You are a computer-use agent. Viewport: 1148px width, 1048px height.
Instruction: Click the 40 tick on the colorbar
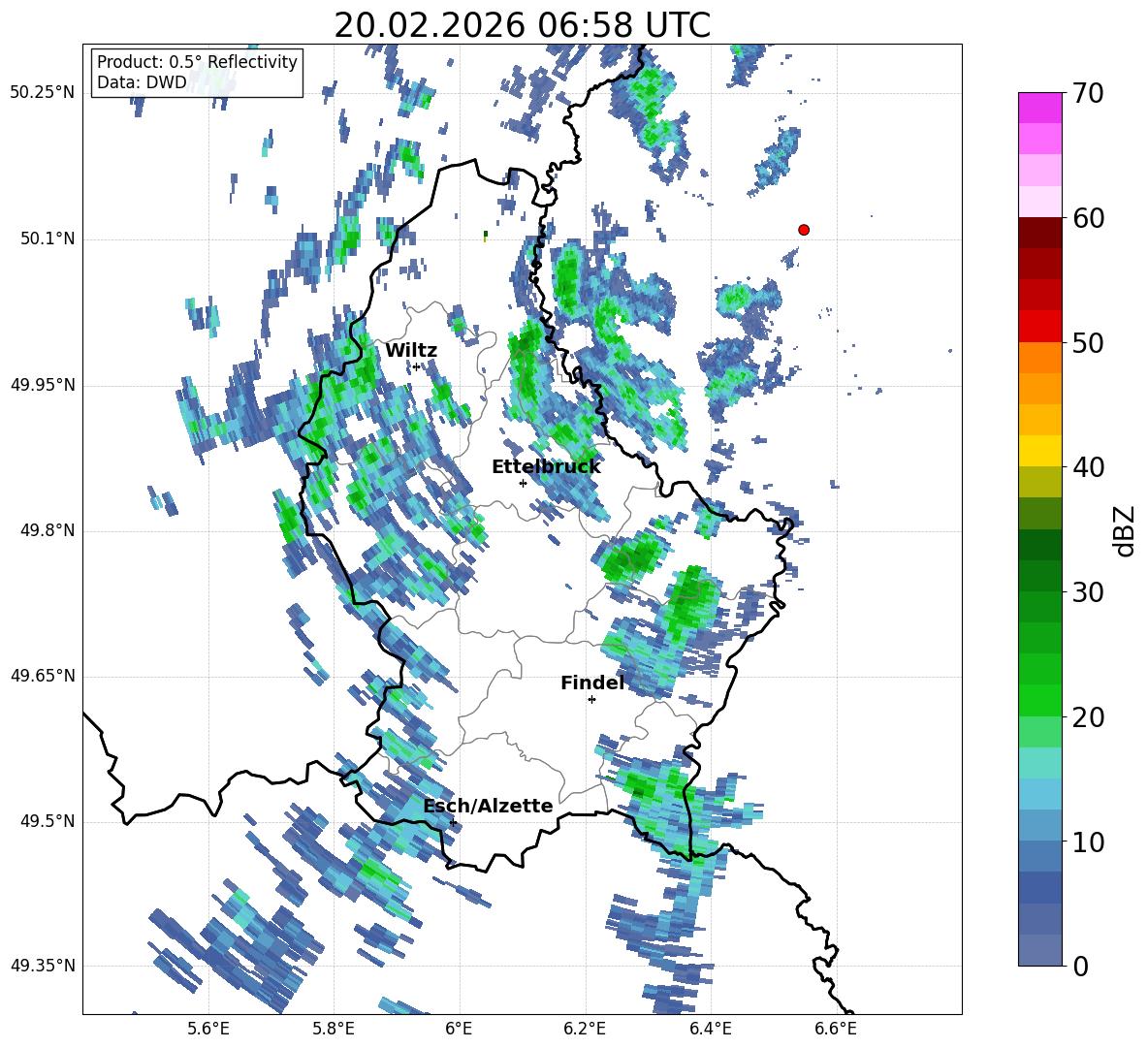tap(1088, 467)
